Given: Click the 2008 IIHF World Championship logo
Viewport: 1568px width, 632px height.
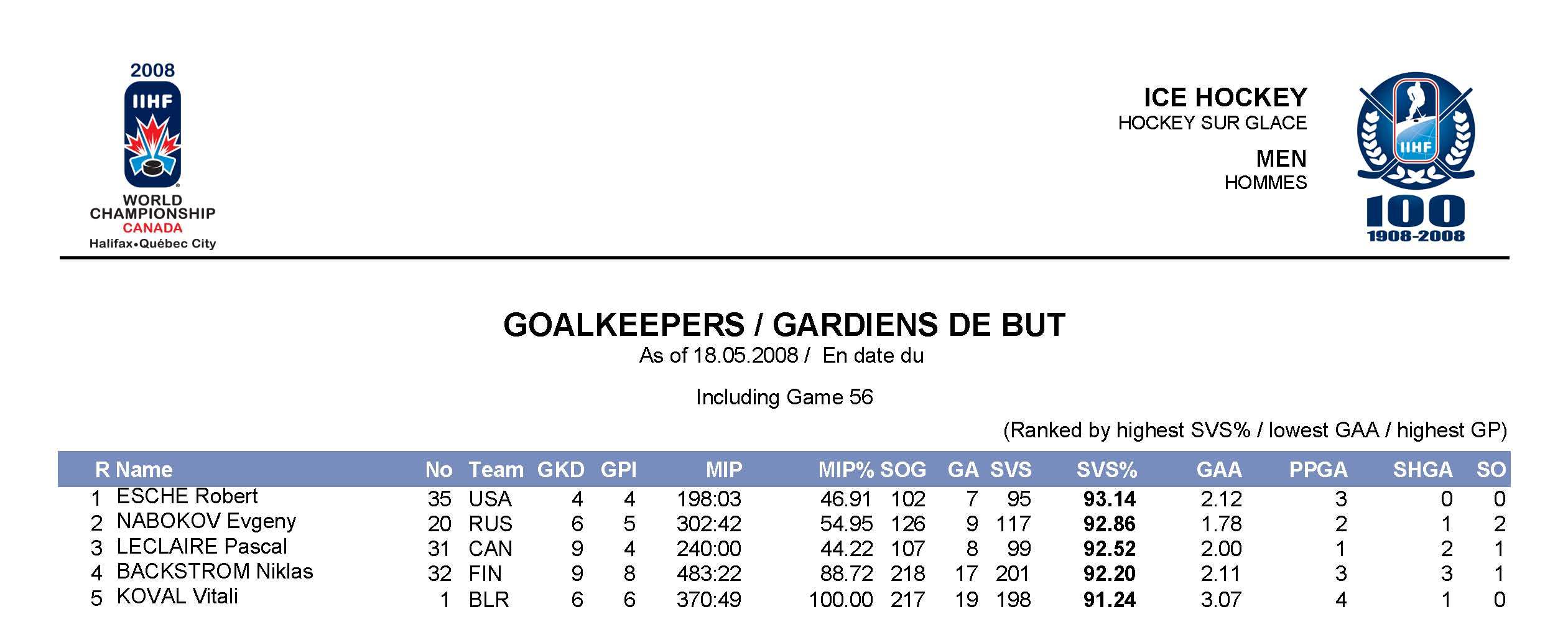Looking at the screenshot, I should (152, 156).
